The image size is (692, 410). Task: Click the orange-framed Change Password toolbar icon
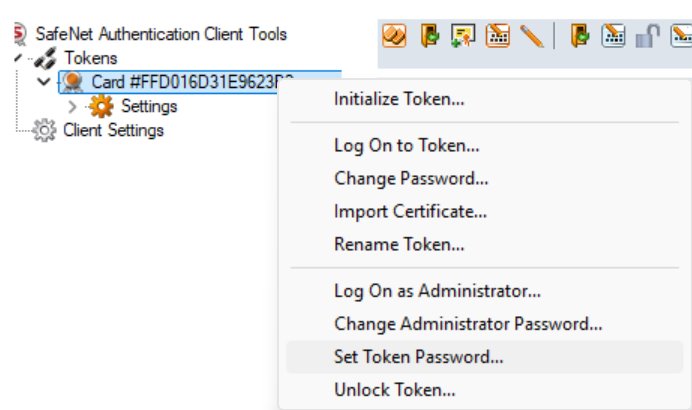point(498,36)
